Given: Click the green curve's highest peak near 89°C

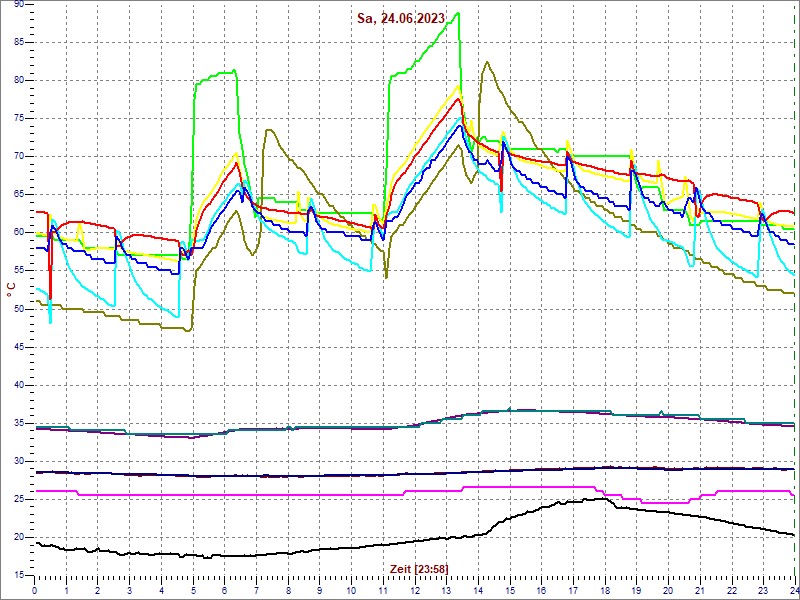Looking at the screenshot, I should click(x=458, y=13).
